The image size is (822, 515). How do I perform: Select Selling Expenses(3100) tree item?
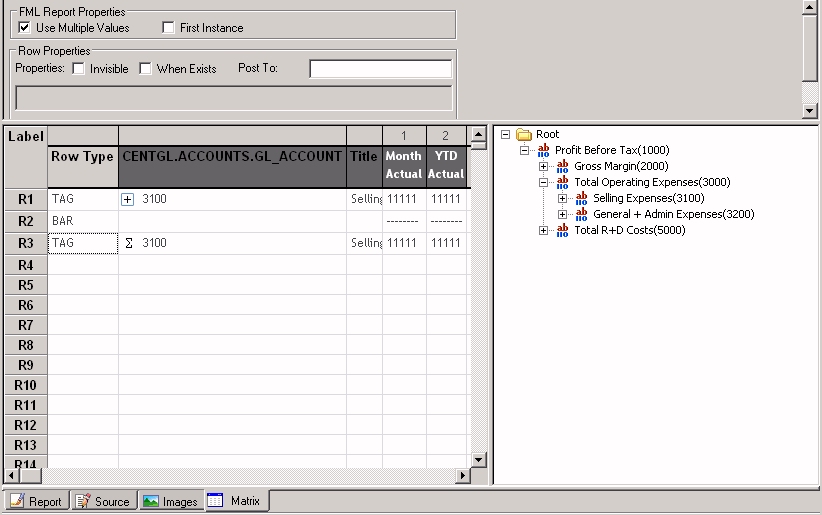pos(648,198)
